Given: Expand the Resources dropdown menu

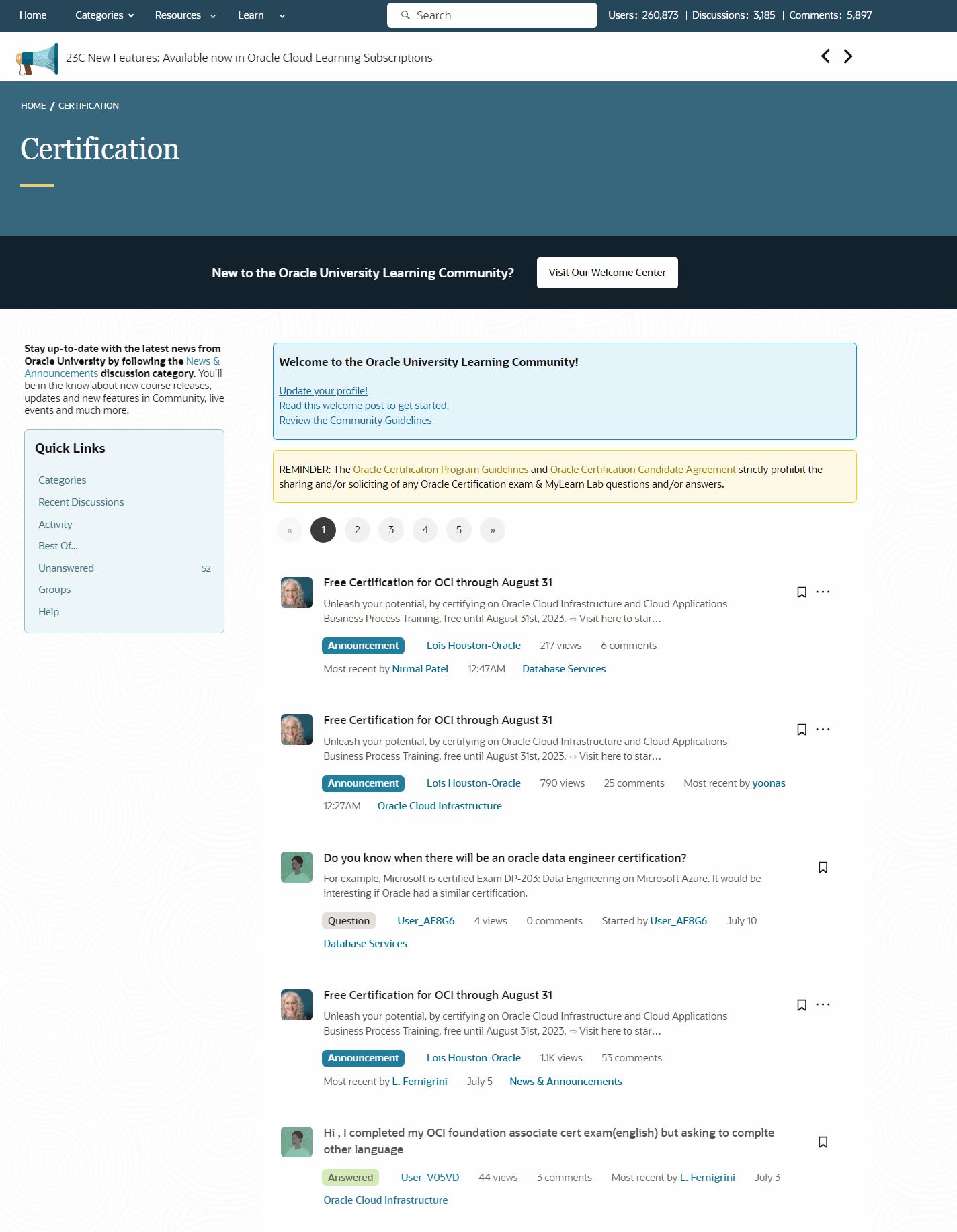Looking at the screenshot, I should coord(185,15).
